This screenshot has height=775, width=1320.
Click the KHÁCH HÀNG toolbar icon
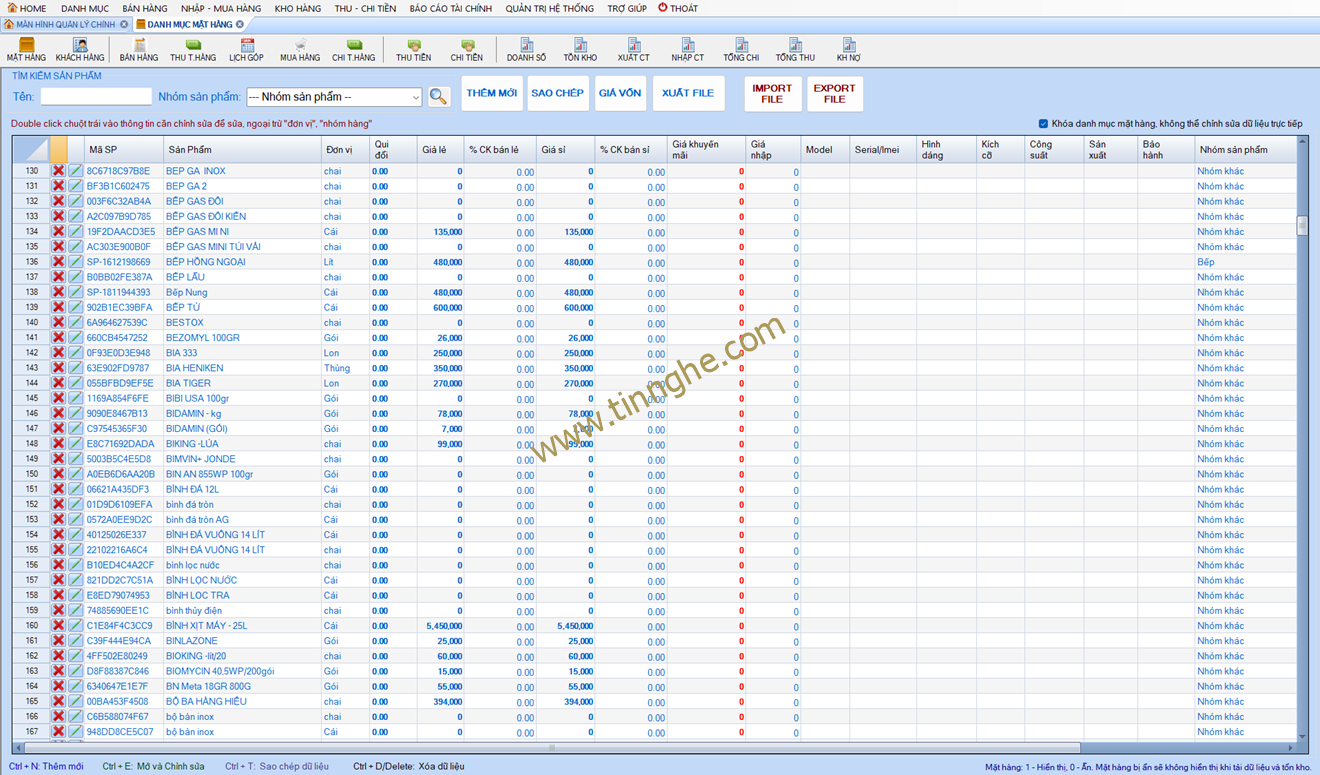[80, 49]
